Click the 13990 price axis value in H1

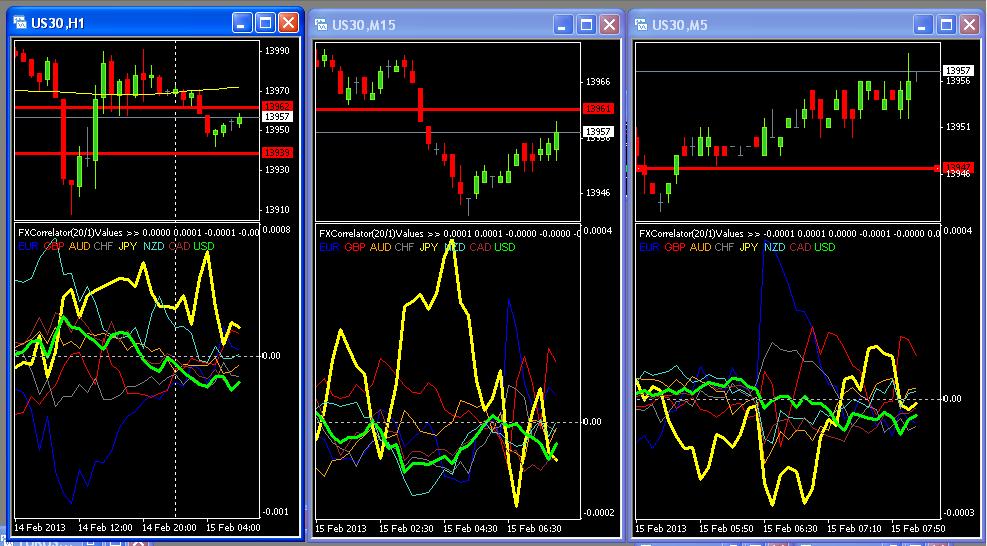click(278, 50)
